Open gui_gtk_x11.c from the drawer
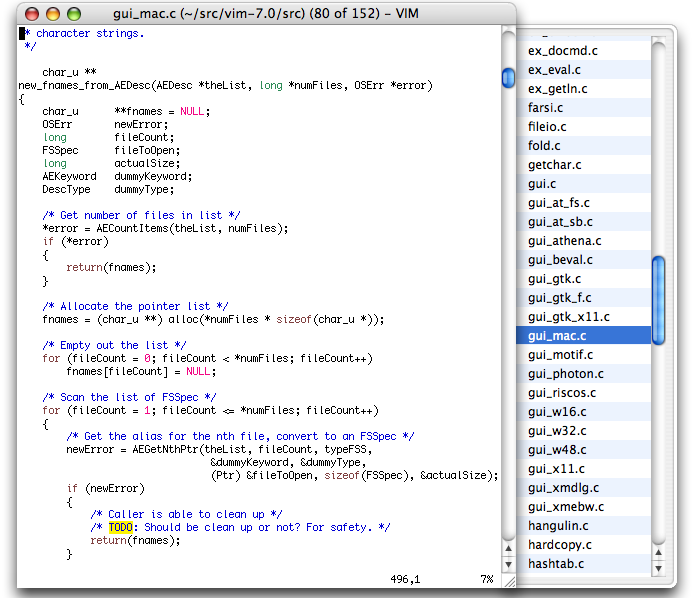Screen dimensions: 699x598 (583, 317)
